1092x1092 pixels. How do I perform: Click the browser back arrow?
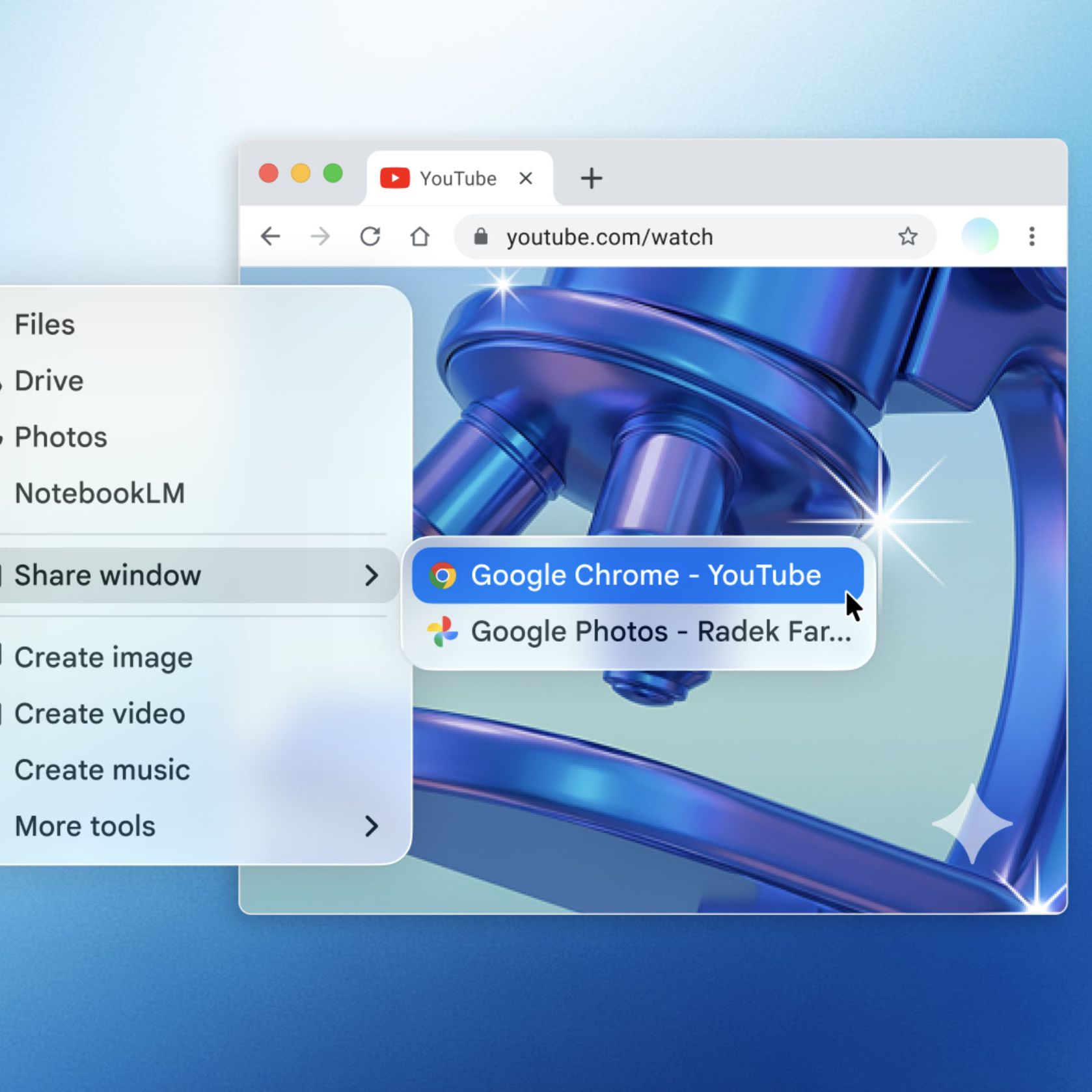(x=270, y=236)
